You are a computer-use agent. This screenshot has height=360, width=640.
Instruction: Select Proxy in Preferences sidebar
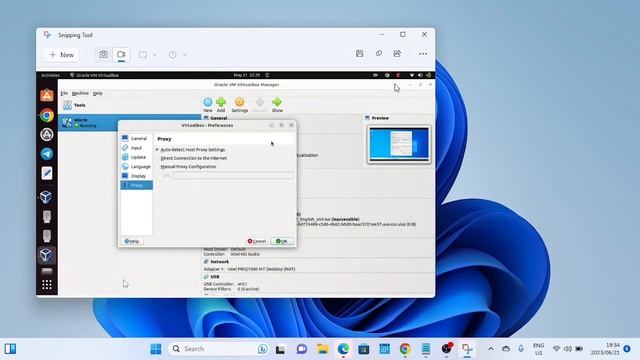pyautogui.click(x=136, y=185)
